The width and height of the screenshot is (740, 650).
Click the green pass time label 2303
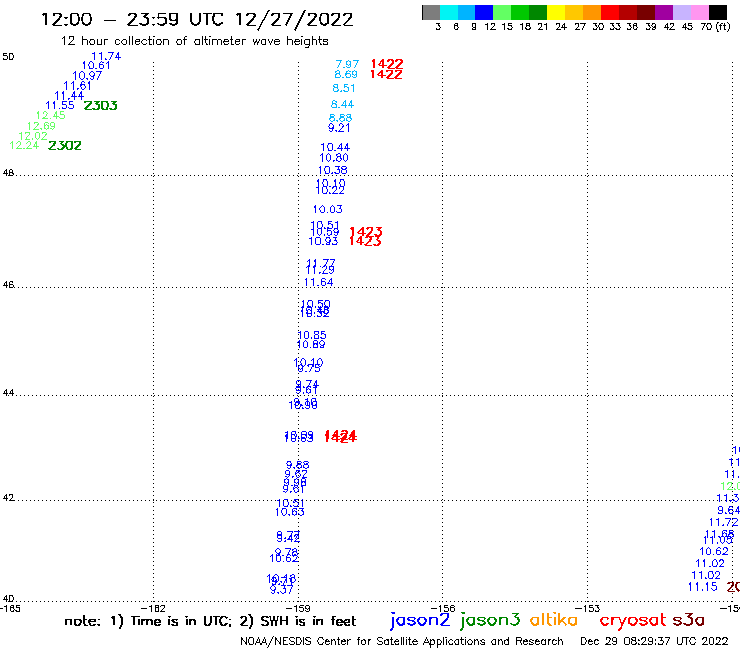coord(101,106)
